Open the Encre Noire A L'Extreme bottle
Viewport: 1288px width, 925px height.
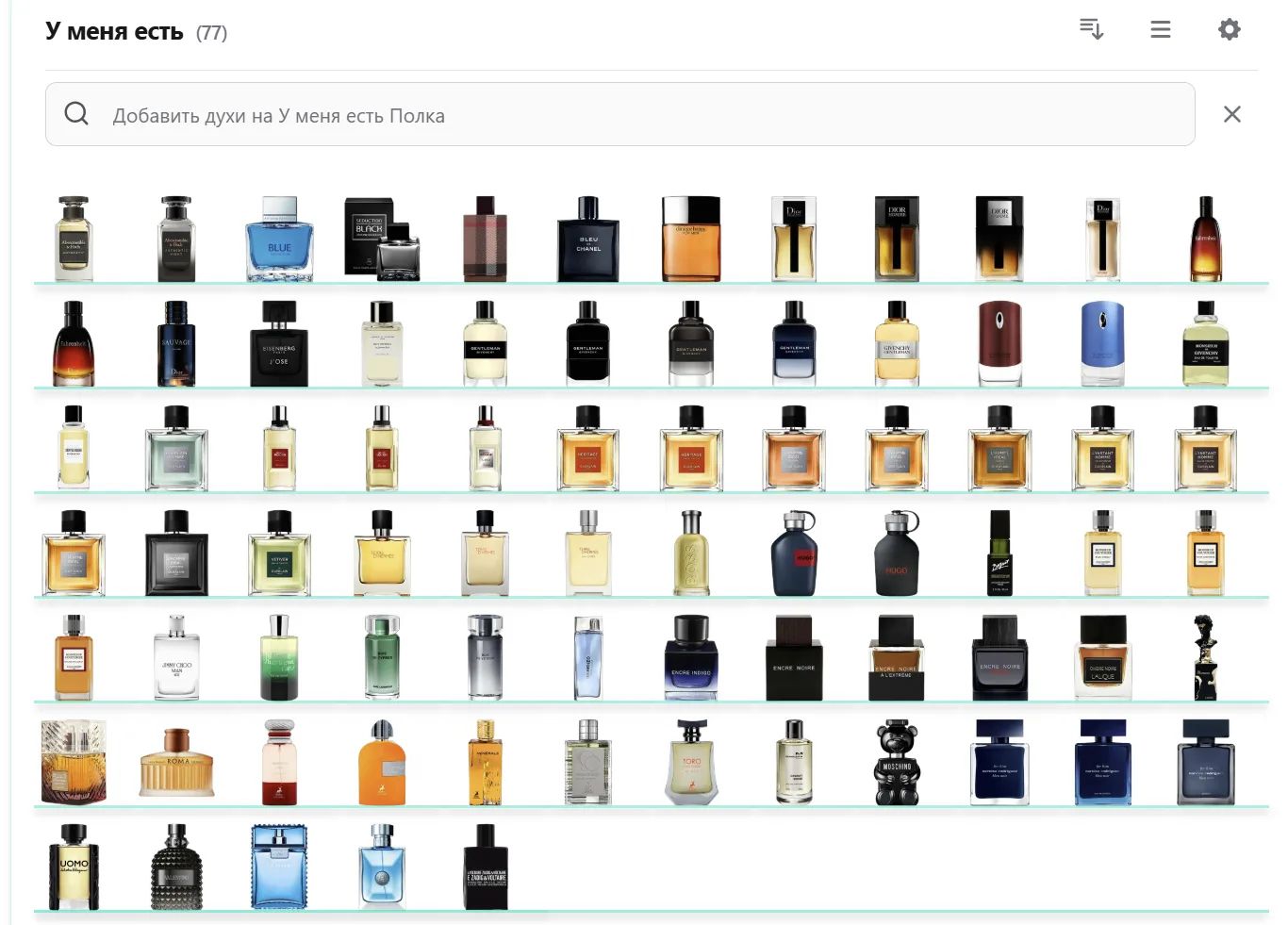(897, 657)
